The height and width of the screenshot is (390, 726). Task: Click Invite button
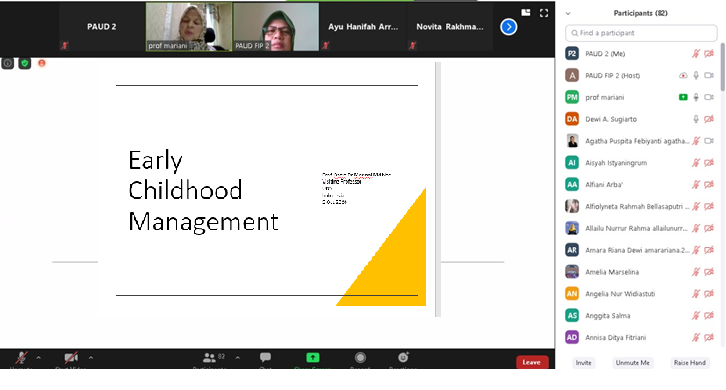pos(583,363)
